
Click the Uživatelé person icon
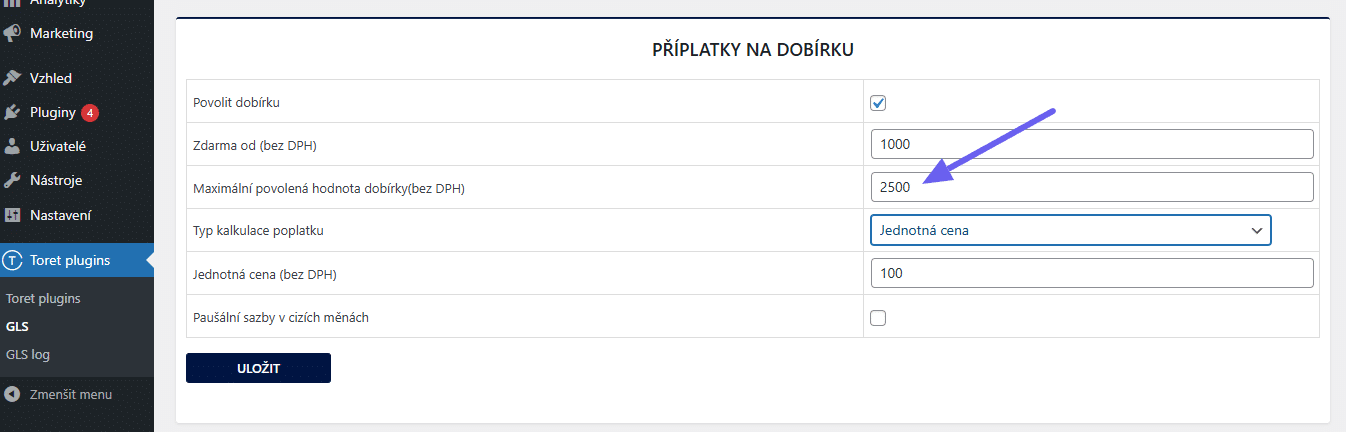click(12, 146)
